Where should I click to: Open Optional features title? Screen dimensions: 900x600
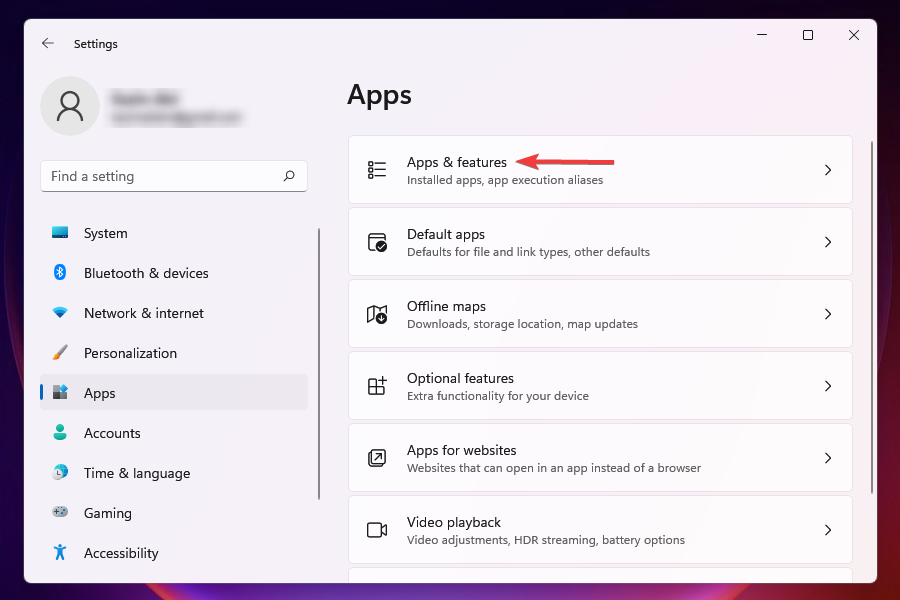click(x=460, y=378)
